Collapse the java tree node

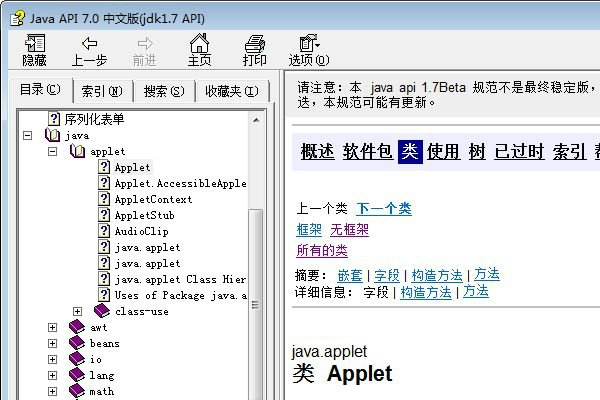pos(28,136)
